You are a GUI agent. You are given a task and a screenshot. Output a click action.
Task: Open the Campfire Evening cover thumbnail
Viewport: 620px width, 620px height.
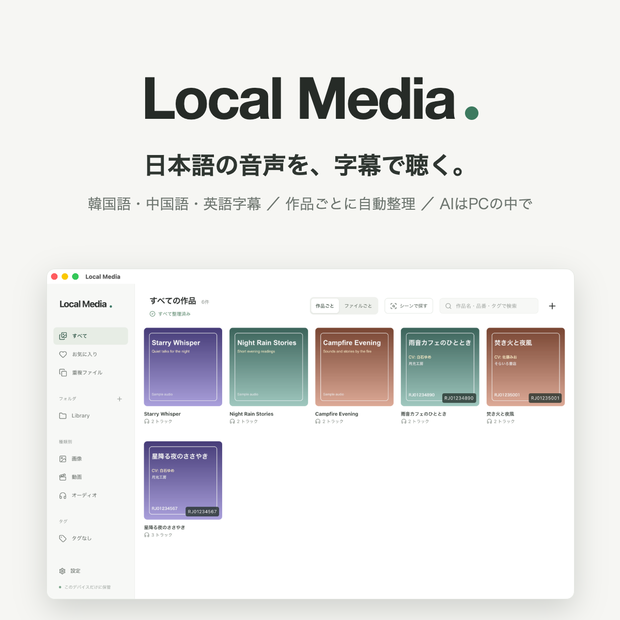(354, 367)
